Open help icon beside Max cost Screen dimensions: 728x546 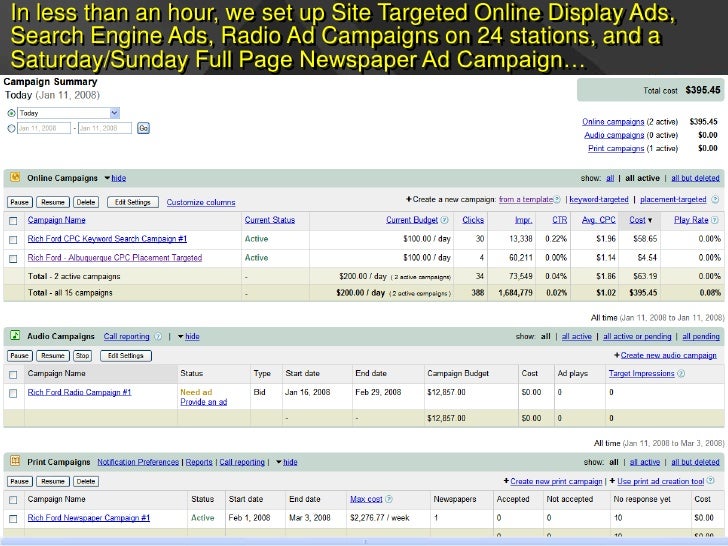click(x=389, y=499)
